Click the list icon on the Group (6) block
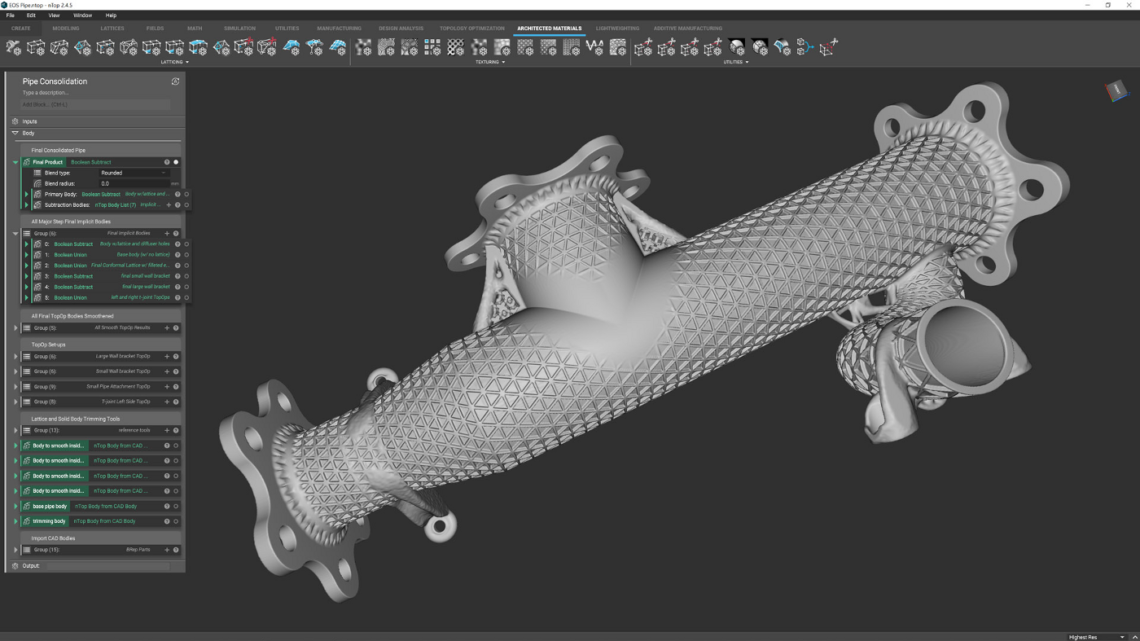 [x=26, y=233]
